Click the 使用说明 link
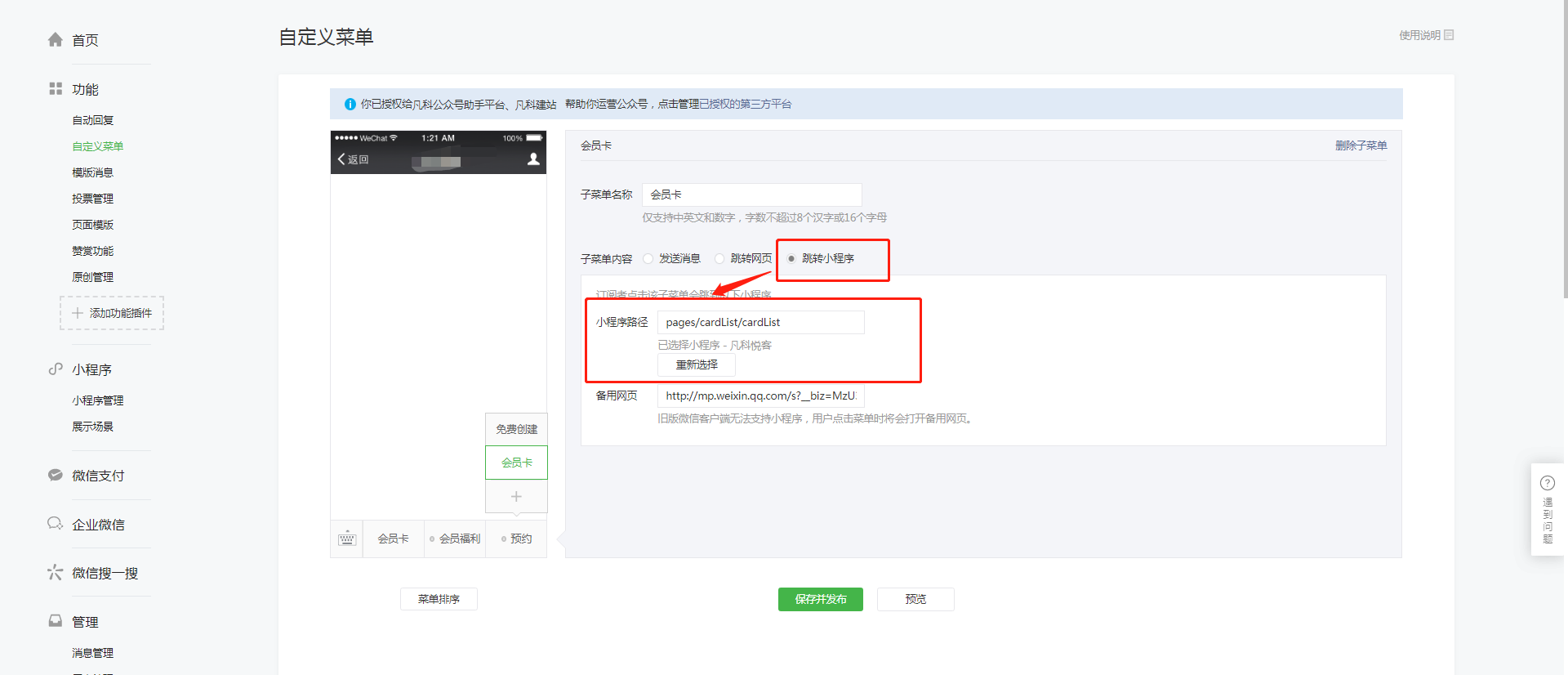The height and width of the screenshot is (675, 1568). point(1419,35)
